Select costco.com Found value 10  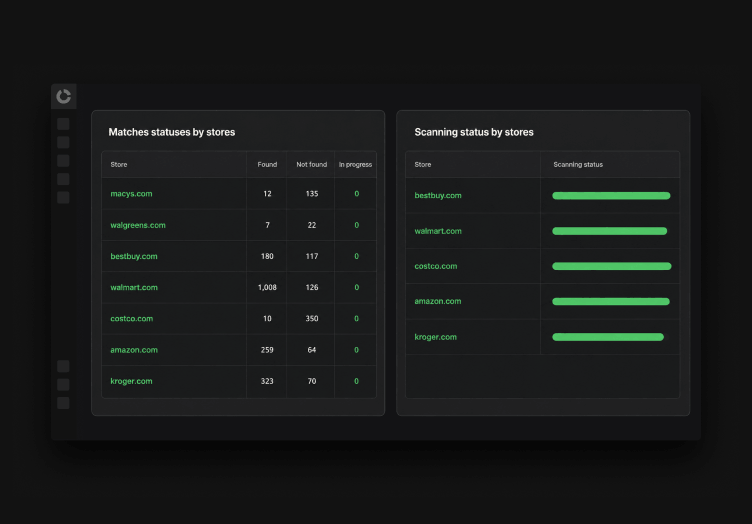(x=267, y=318)
